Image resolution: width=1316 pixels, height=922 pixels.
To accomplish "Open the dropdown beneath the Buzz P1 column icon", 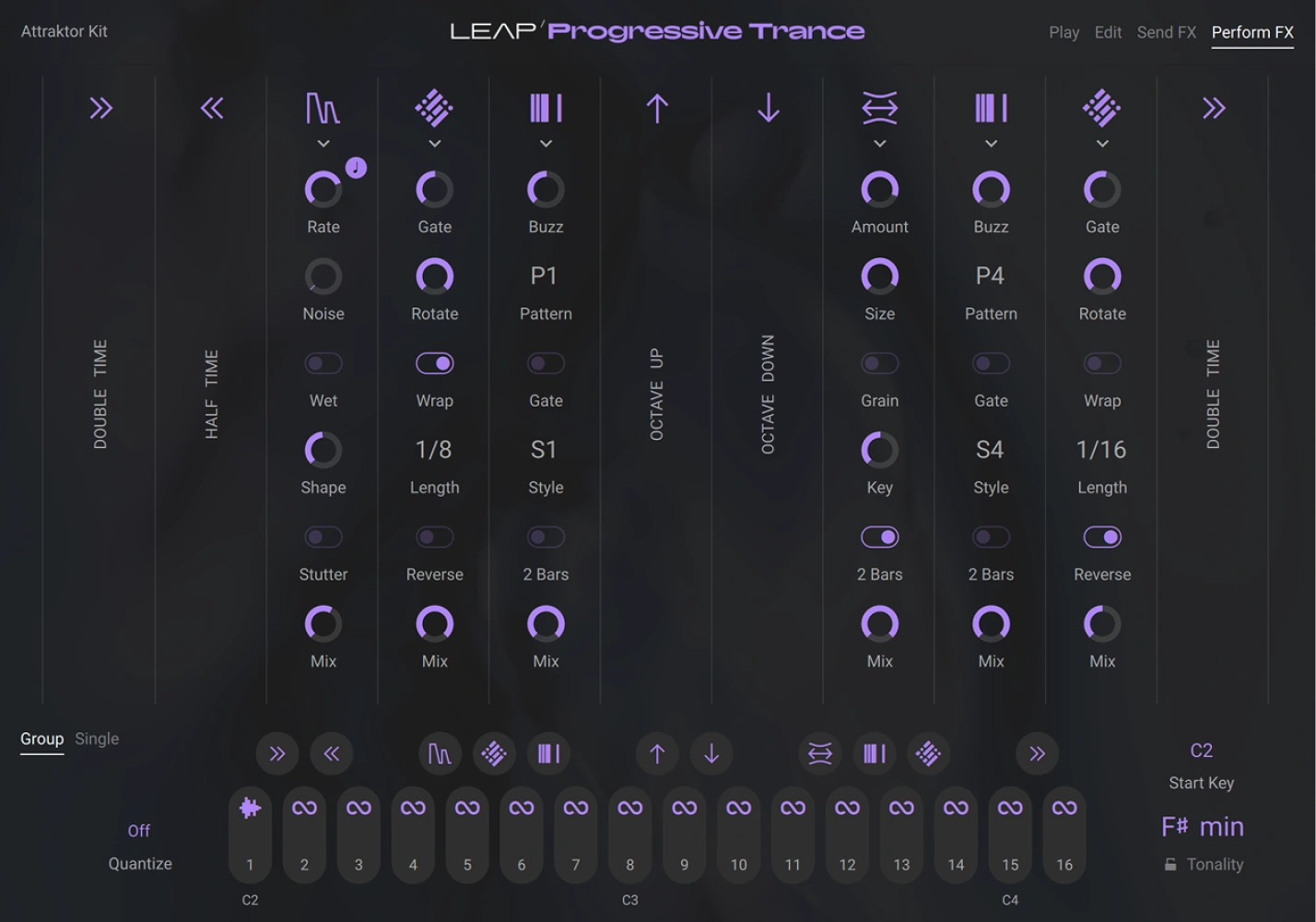I will (x=545, y=144).
